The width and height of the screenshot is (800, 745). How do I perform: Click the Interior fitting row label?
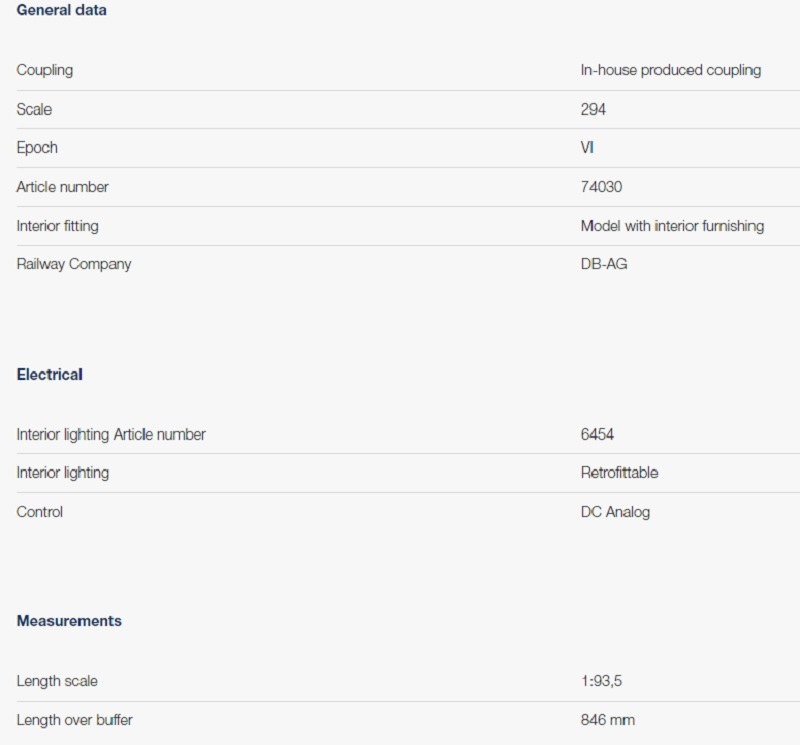tap(58, 226)
